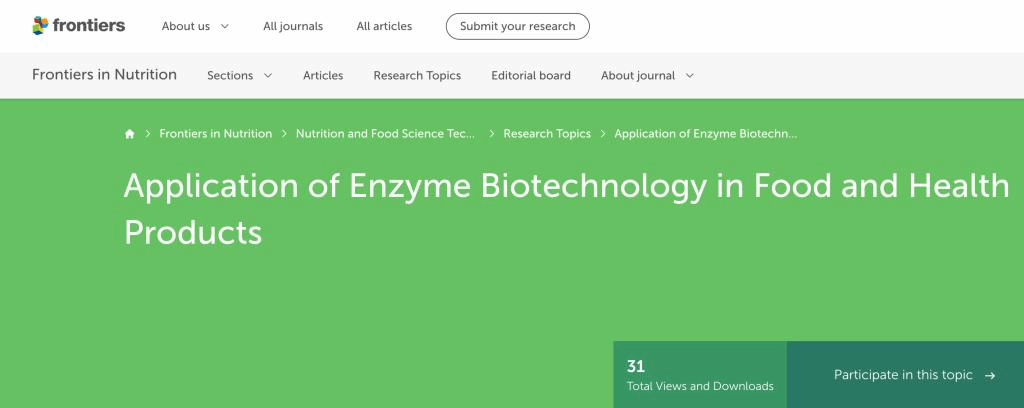Select the Research Topics nav item

click(417, 76)
